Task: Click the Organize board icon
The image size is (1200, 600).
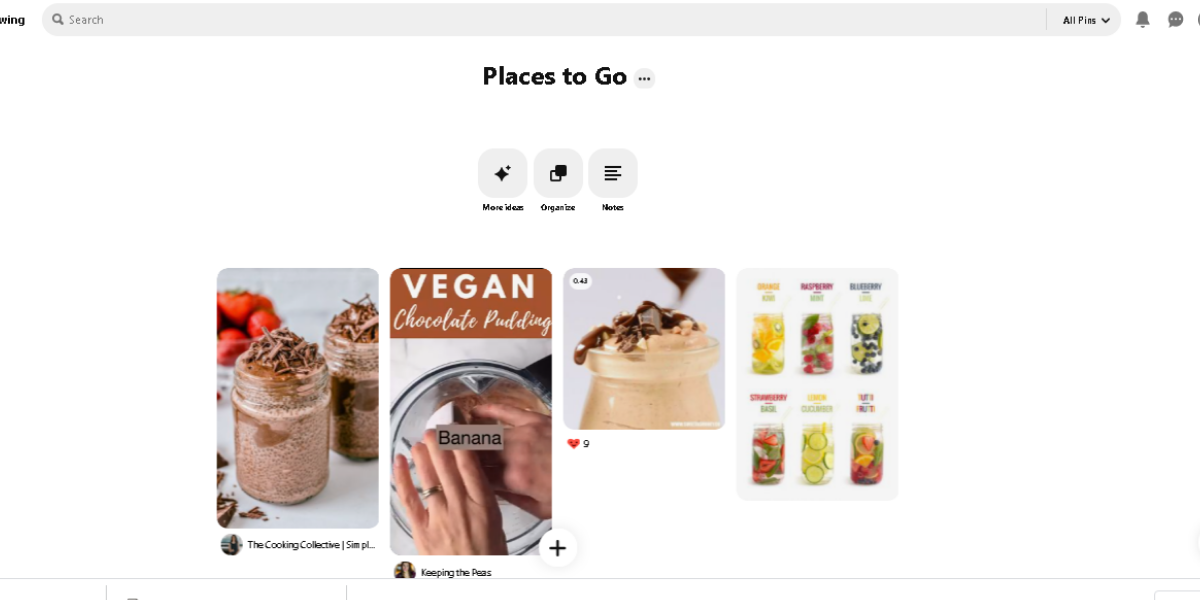Action: (558, 173)
